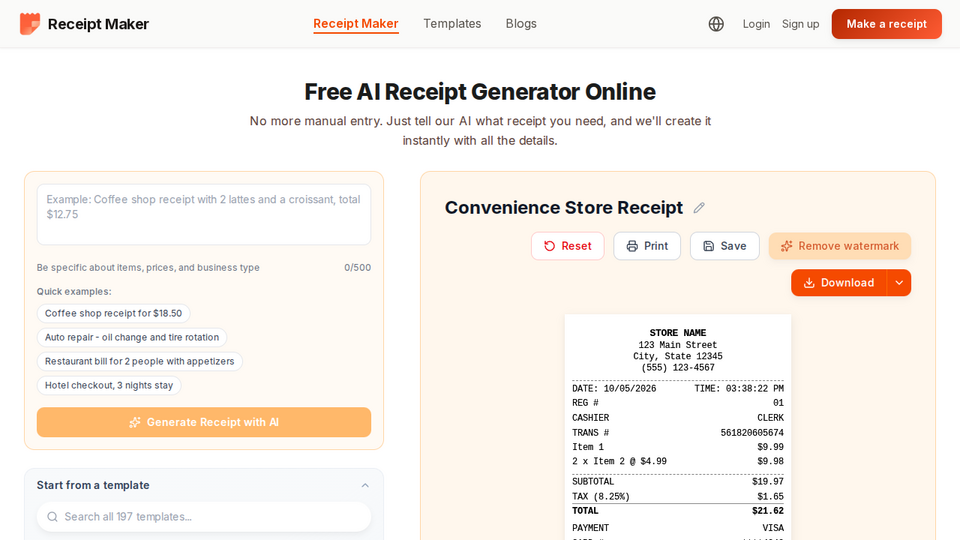Click the Receipt Maker logo icon
This screenshot has height=540, width=960.
[x=30, y=24]
